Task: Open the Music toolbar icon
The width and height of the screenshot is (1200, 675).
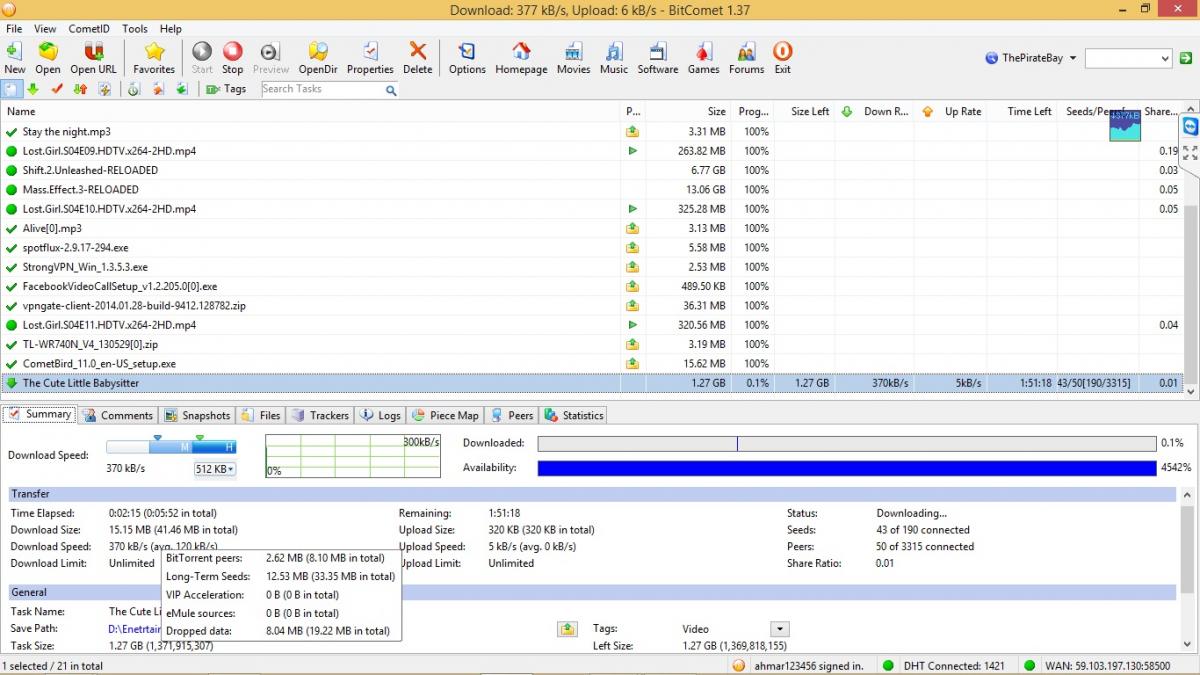Action: pos(614,58)
